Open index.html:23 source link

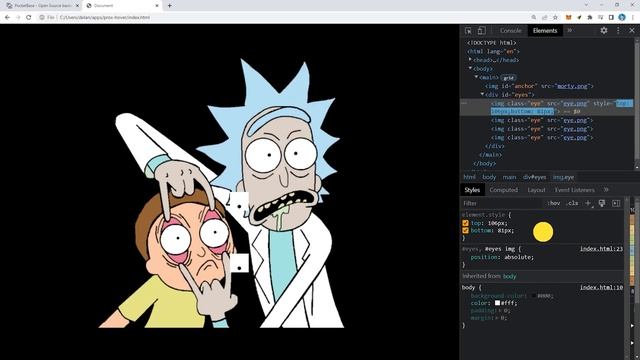(x=601, y=249)
